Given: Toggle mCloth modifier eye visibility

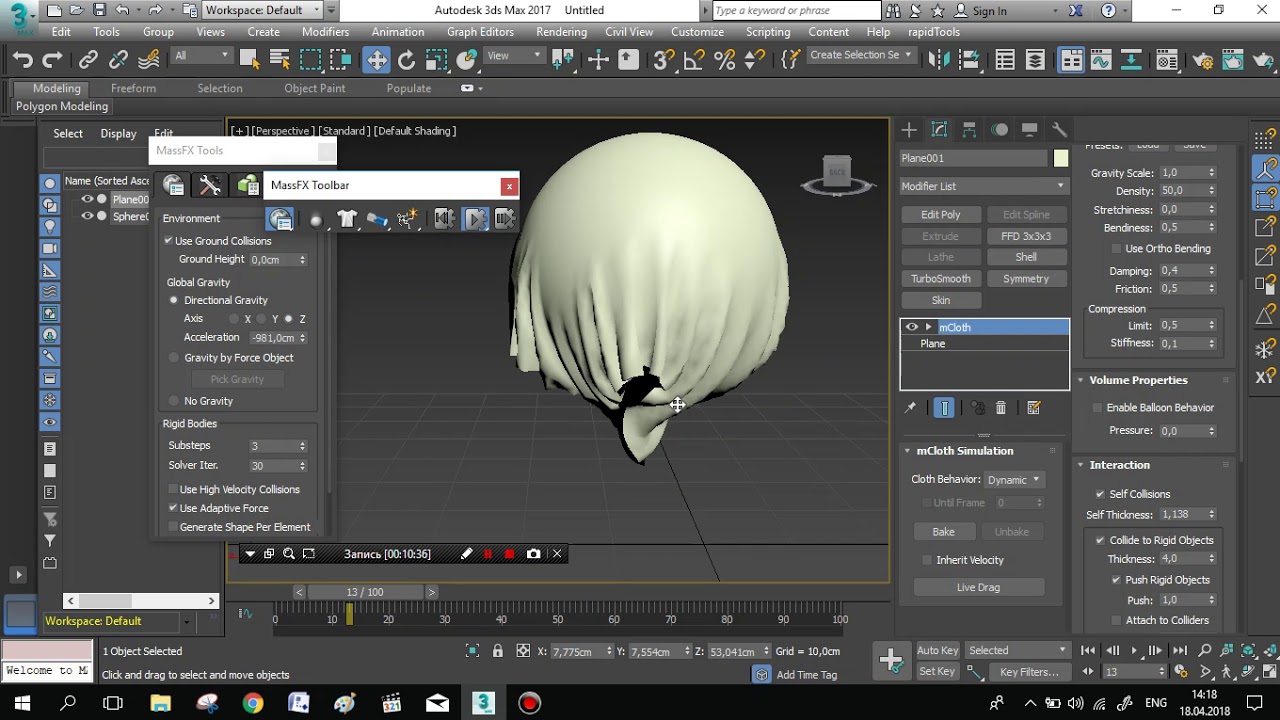Looking at the screenshot, I should coord(911,327).
